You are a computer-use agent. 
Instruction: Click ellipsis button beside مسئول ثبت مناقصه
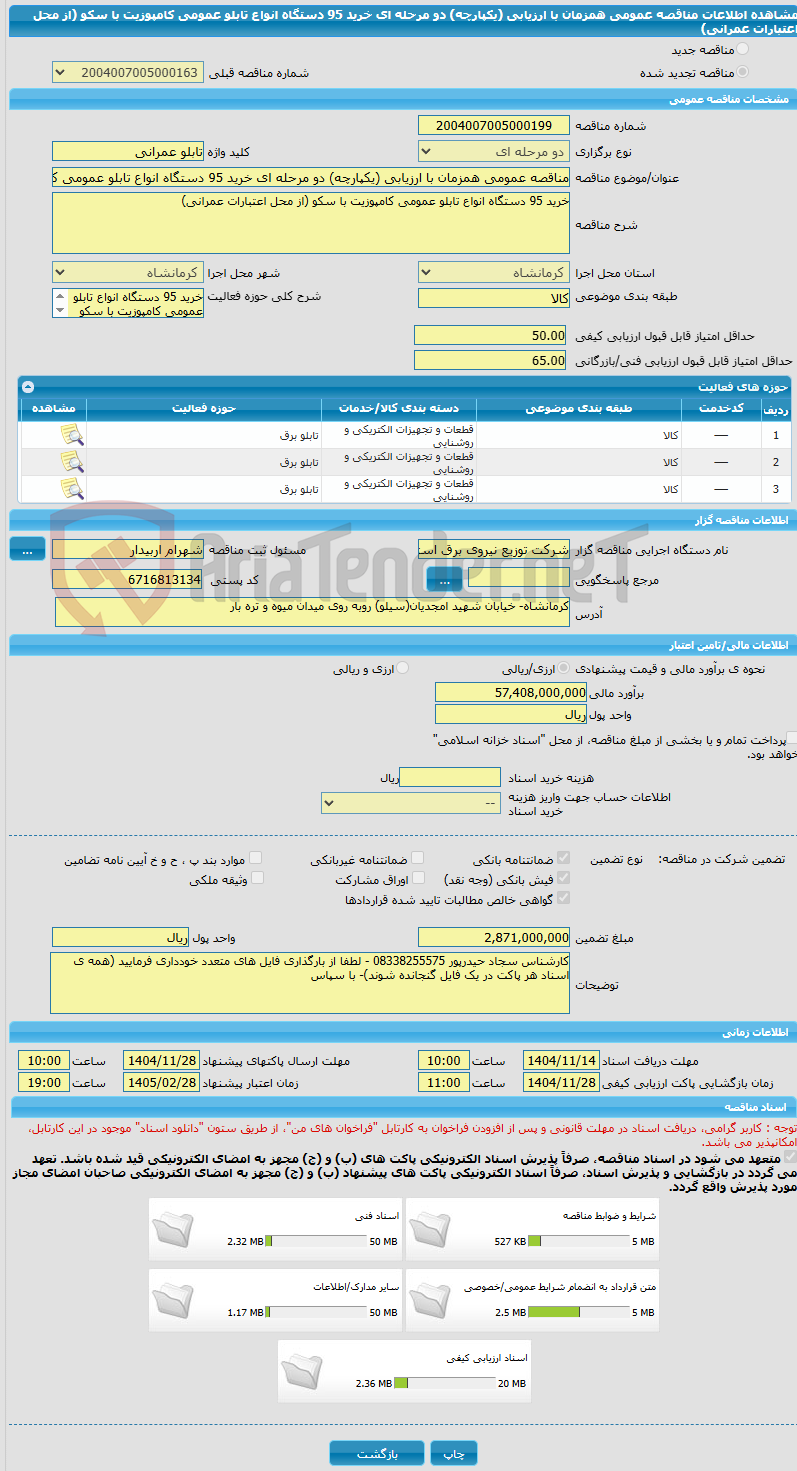point(28,549)
